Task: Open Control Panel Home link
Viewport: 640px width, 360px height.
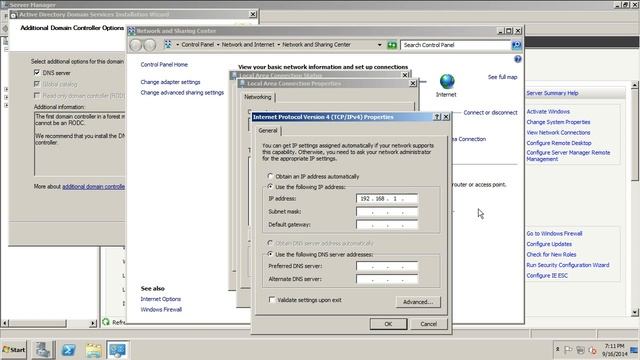Action: pyautogui.click(x=164, y=64)
